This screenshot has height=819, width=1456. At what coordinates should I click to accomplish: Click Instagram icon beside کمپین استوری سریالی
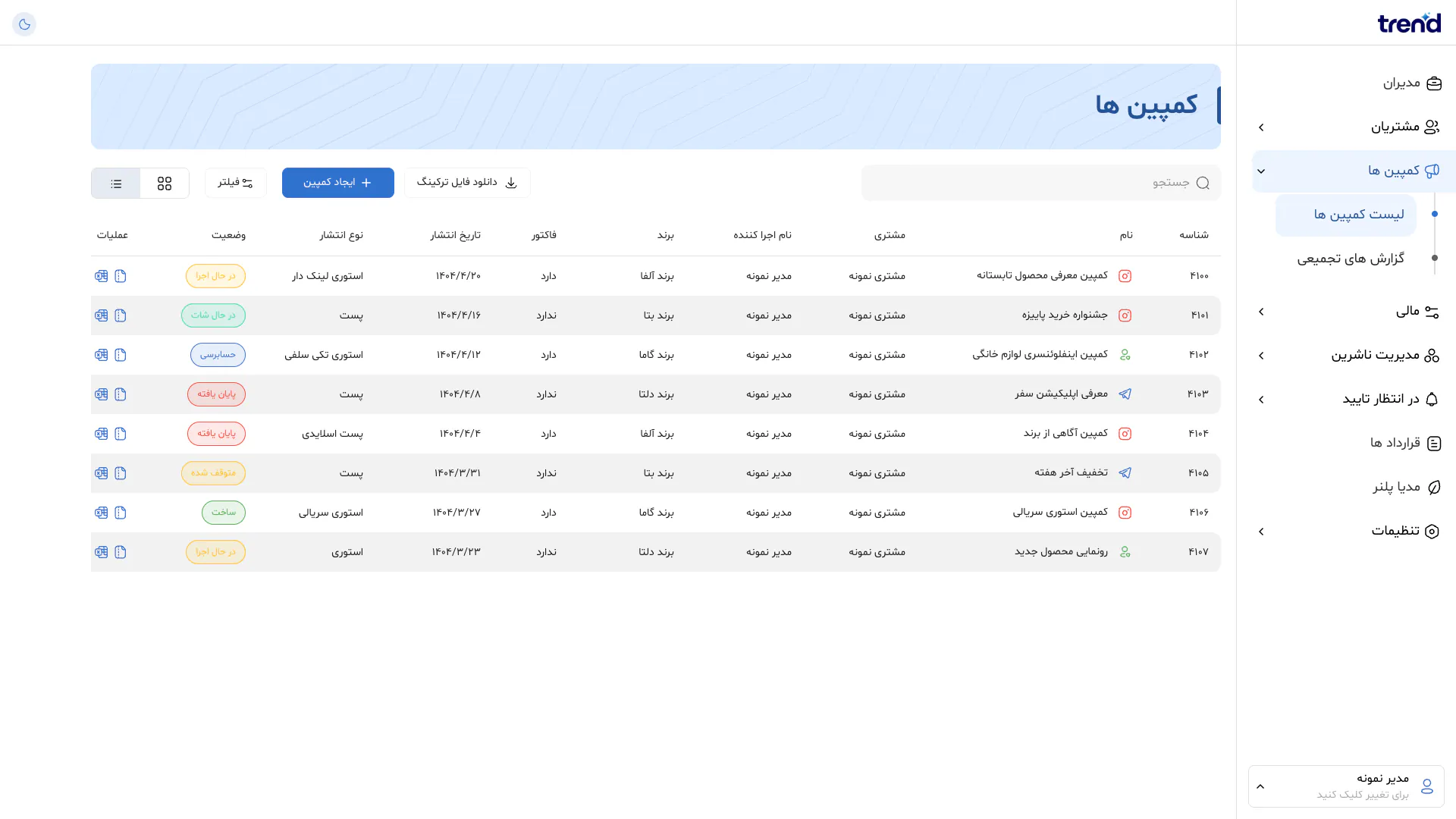pyautogui.click(x=1125, y=513)
